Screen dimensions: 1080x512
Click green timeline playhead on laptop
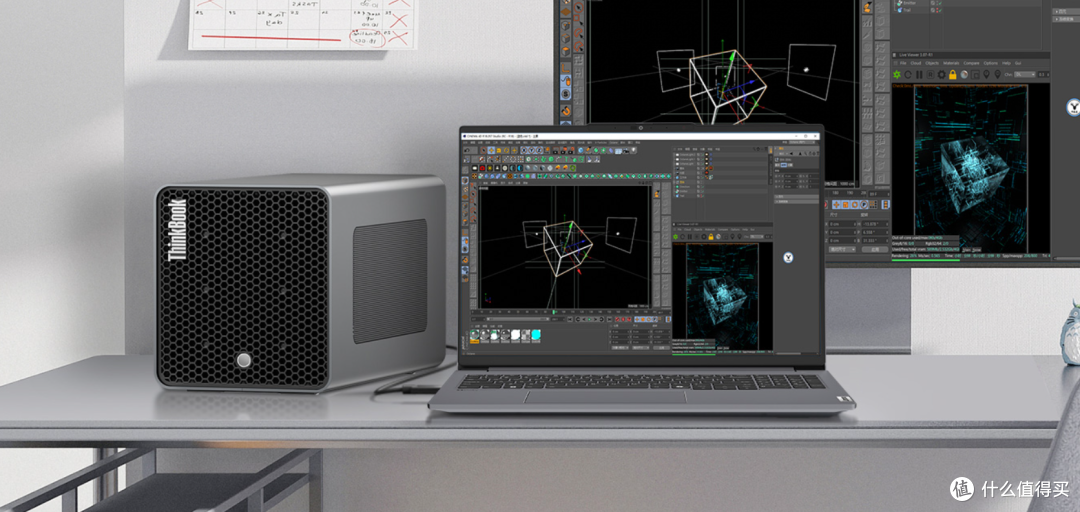[x=554, y=312]
